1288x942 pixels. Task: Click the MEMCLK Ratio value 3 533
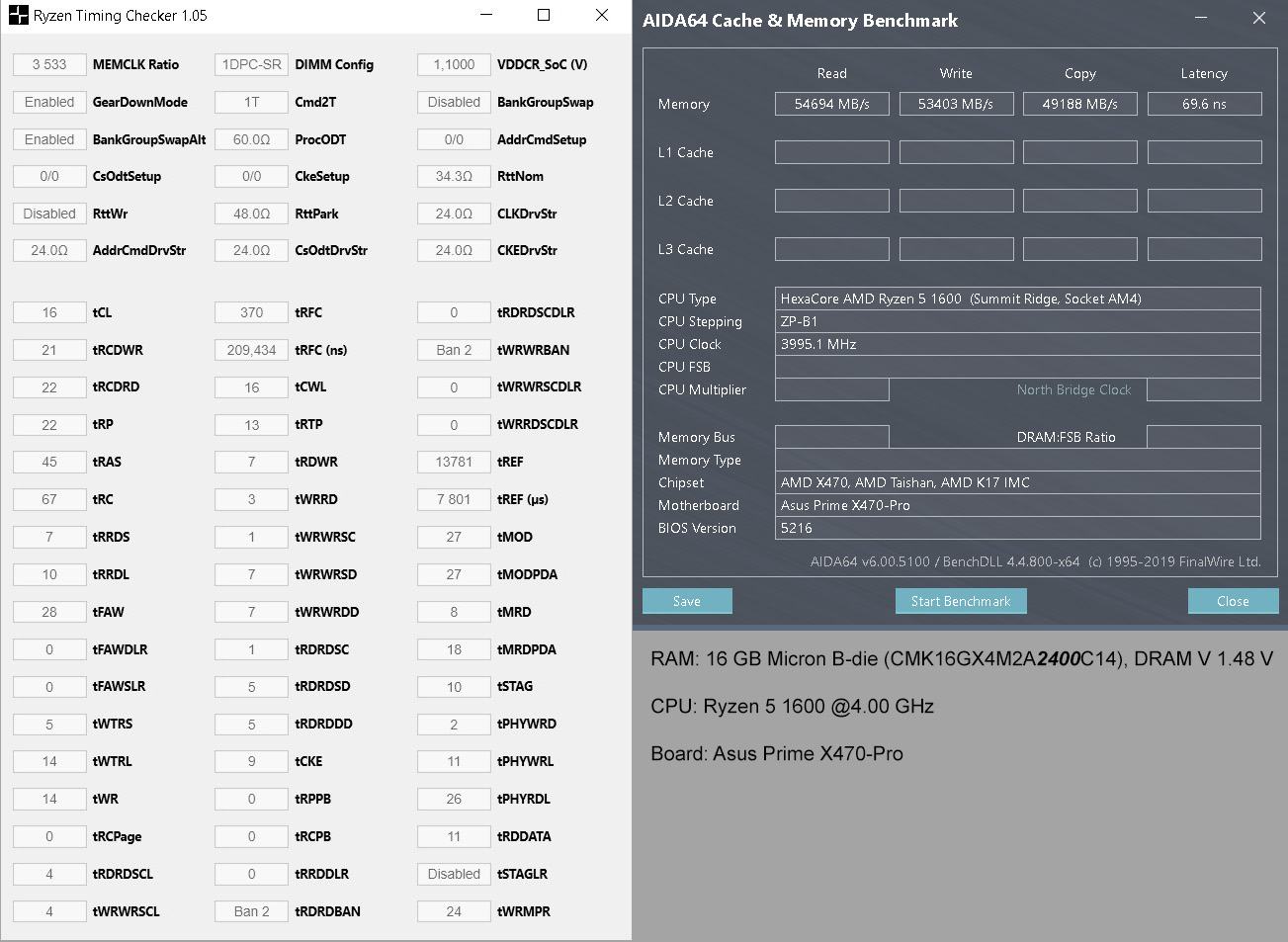tap(49, 64)
